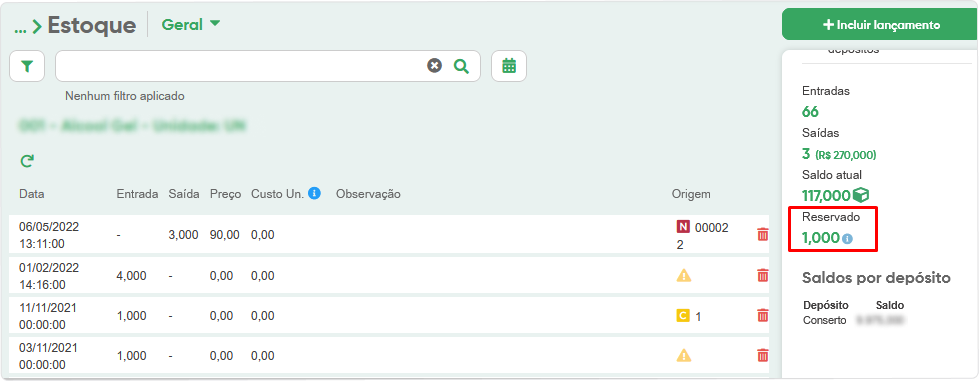Show info about Custo Un. column
The width and height of the screenshot is (979, 381).
315,194
